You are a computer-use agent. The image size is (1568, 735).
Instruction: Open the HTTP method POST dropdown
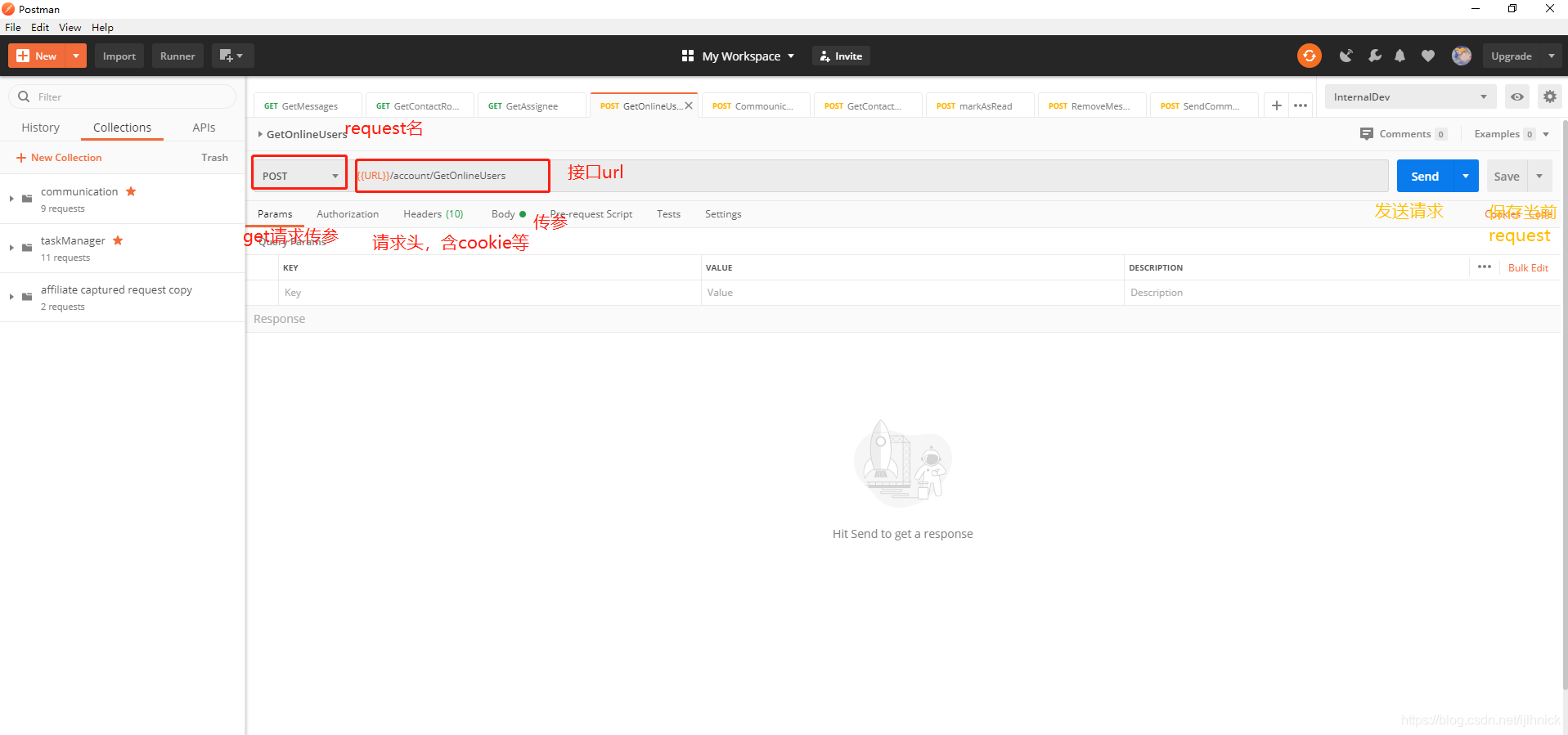tap(299, 176)
